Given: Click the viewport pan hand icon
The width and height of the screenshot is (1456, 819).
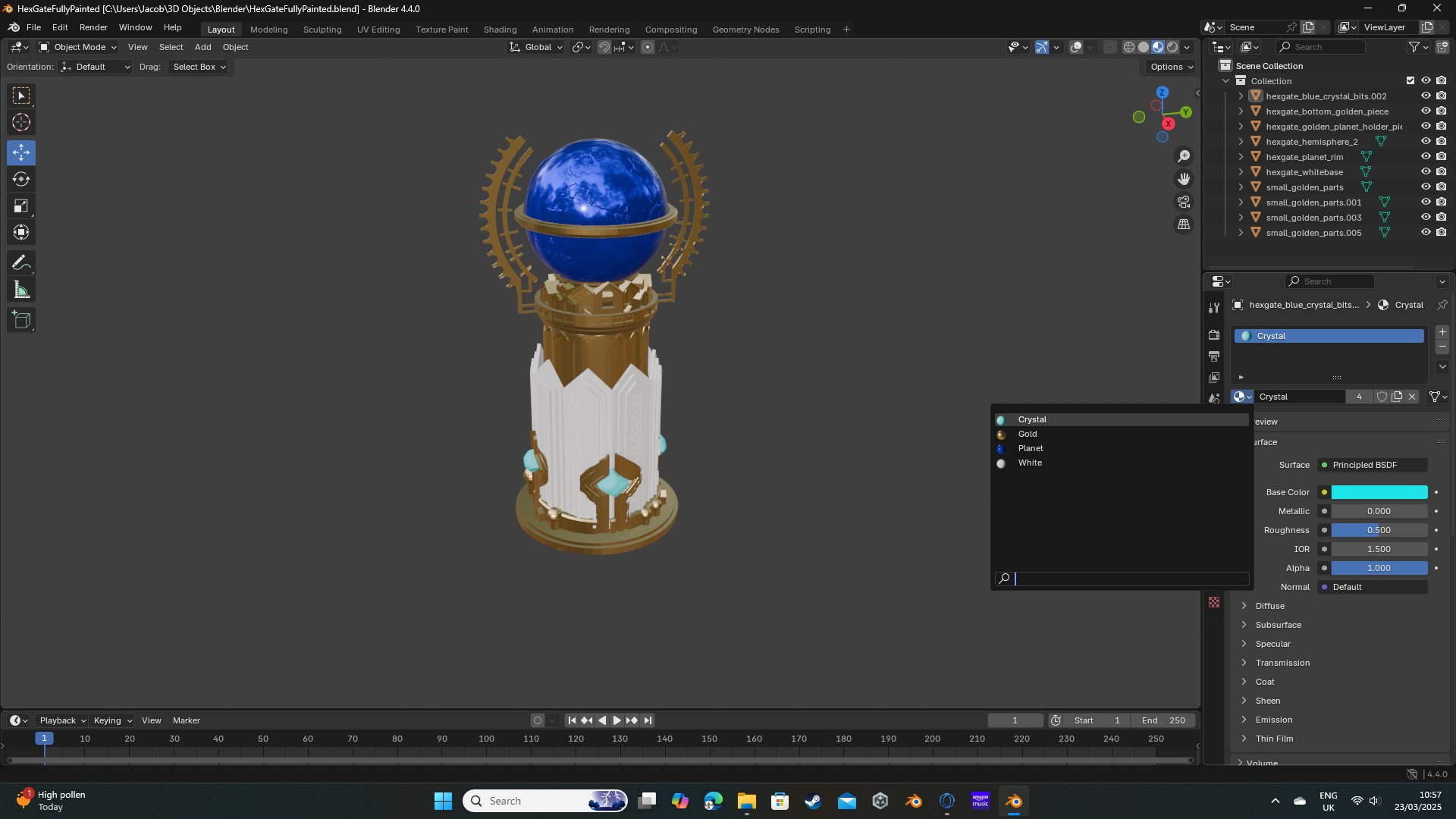Looking at the screenshot, I should coord(1184,179).
